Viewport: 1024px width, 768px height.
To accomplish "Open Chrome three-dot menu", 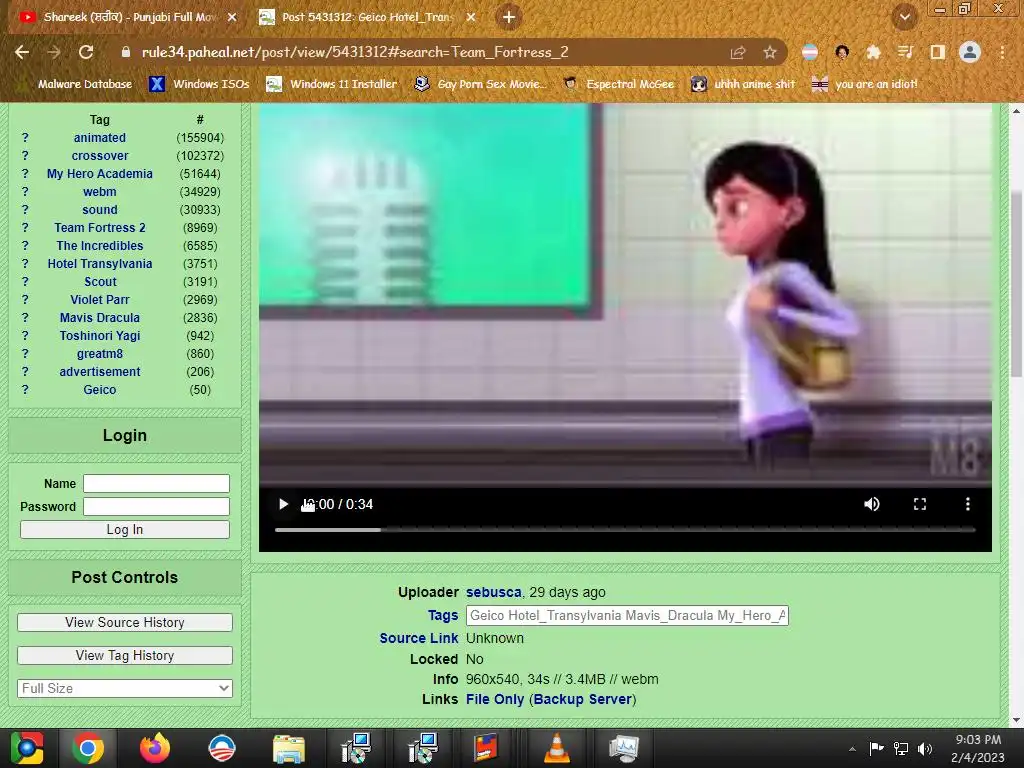I will click(x=1002, y=52).
